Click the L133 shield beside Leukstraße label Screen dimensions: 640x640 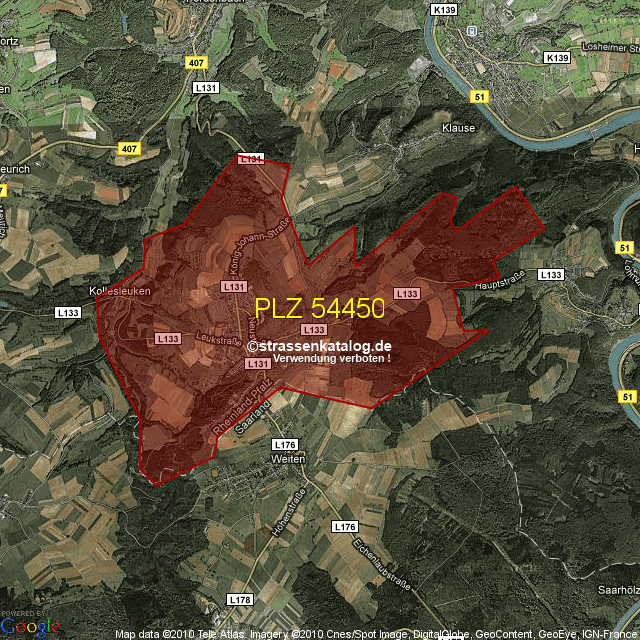168,340
